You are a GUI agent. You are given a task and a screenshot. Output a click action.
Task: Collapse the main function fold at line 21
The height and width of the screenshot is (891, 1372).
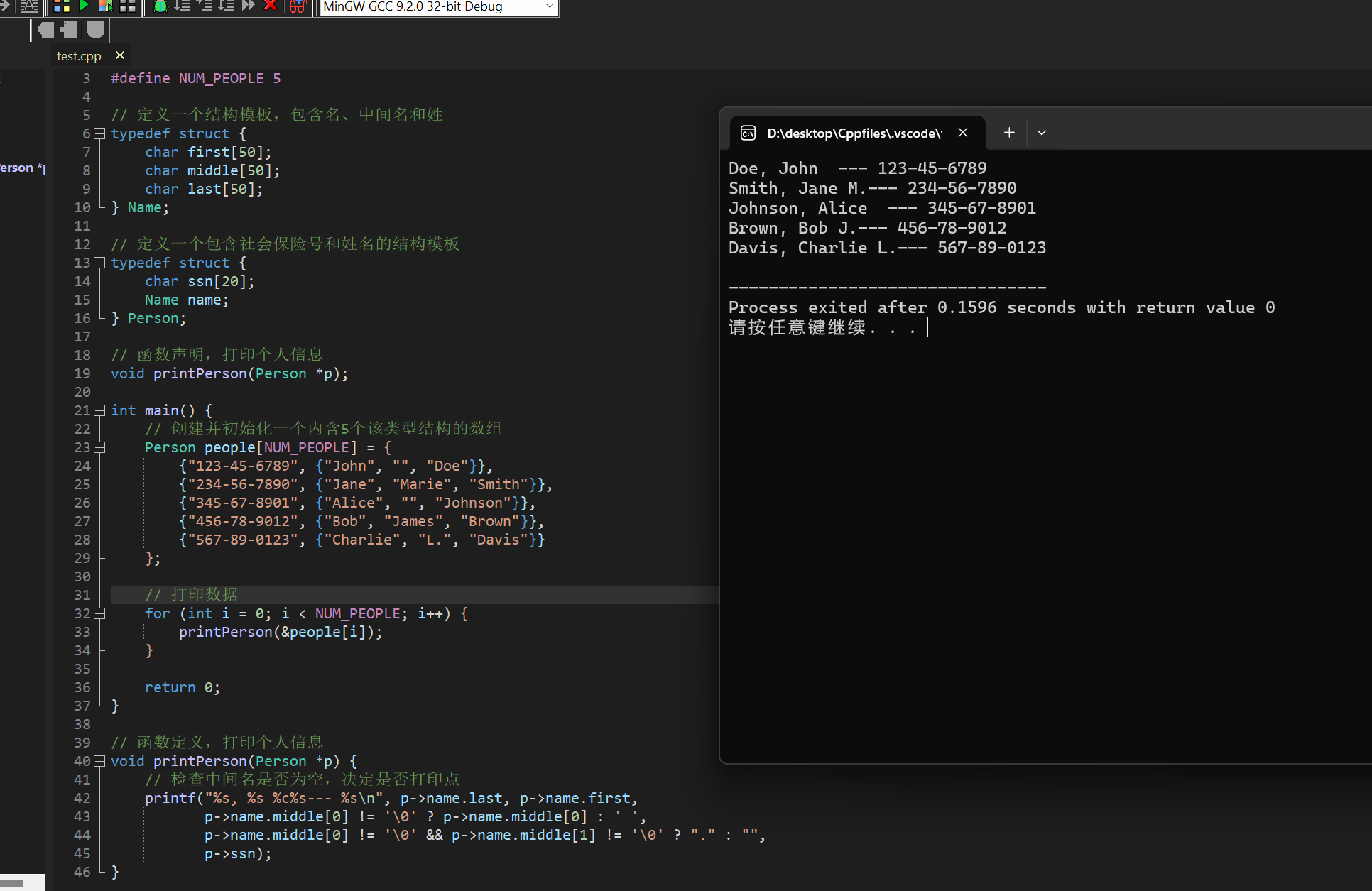[99, 410]
